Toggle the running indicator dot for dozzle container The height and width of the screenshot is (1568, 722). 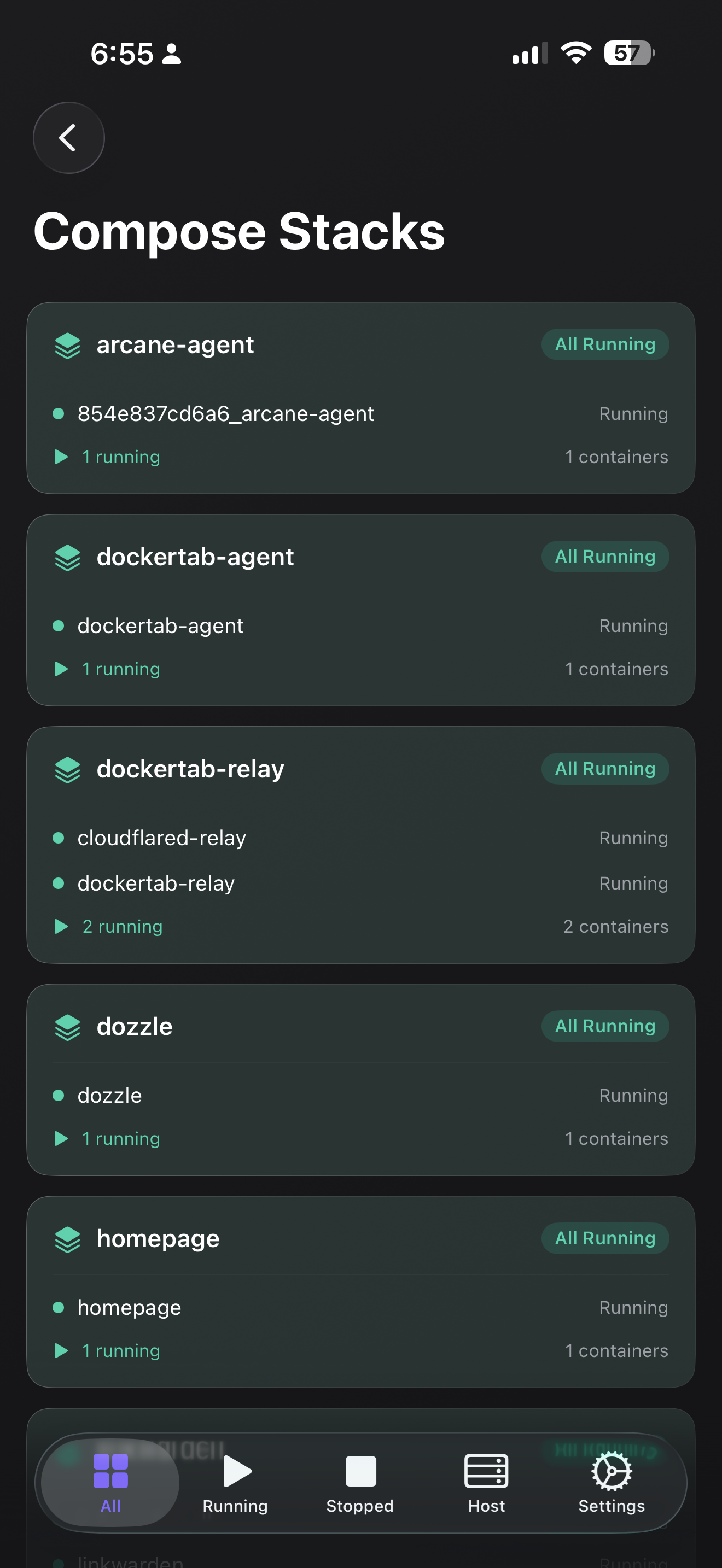(x=59, y=1095)
